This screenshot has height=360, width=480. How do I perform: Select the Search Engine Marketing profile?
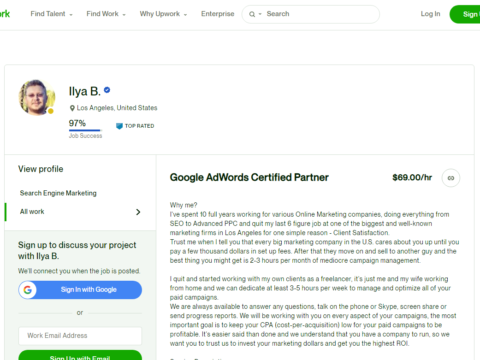(x=58, y=193)
